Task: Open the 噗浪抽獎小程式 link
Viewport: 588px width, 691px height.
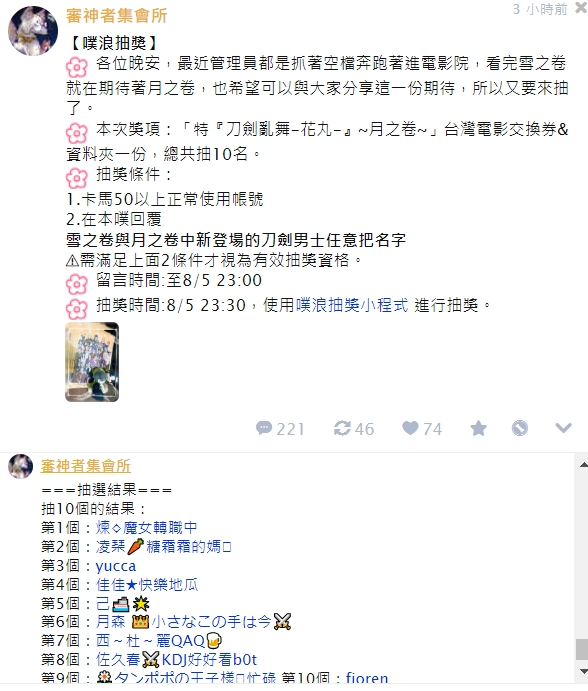Action: click(352, 305)
